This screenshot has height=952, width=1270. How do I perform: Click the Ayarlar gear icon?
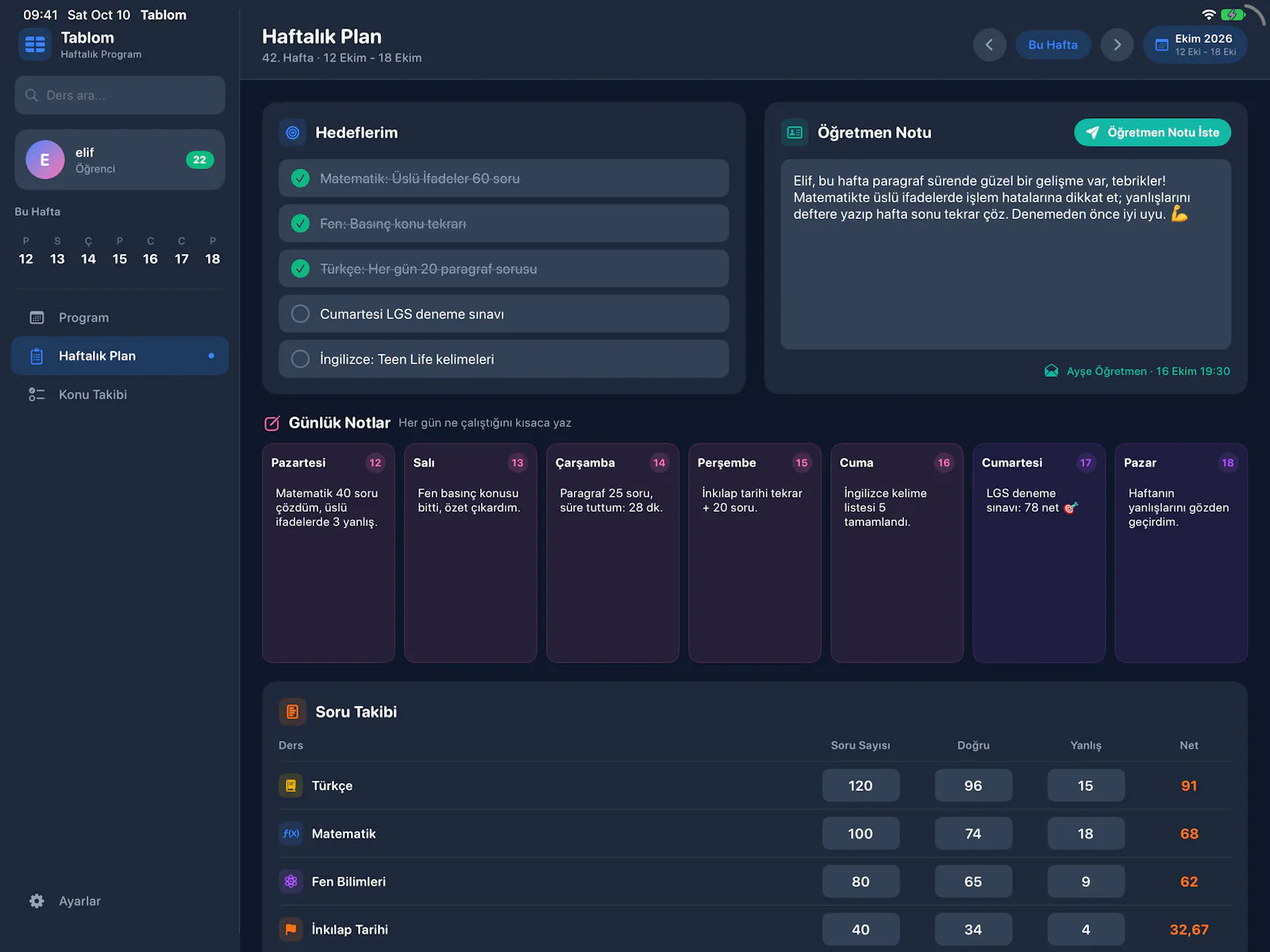click(x=37, y=901)
